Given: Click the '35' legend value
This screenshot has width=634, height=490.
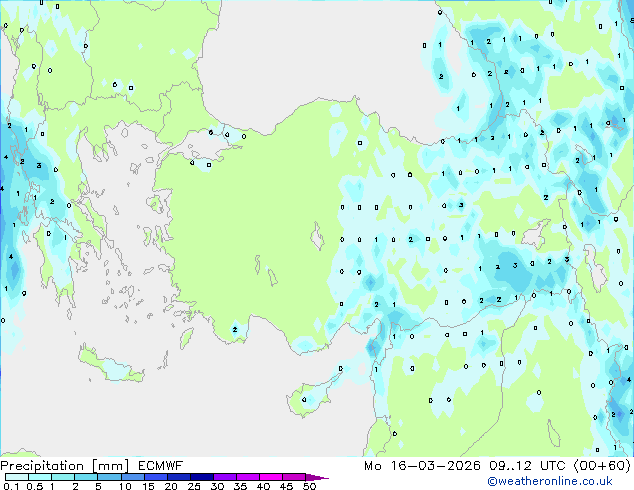Looking at the screenshot, I should click(x=240, y=486).
